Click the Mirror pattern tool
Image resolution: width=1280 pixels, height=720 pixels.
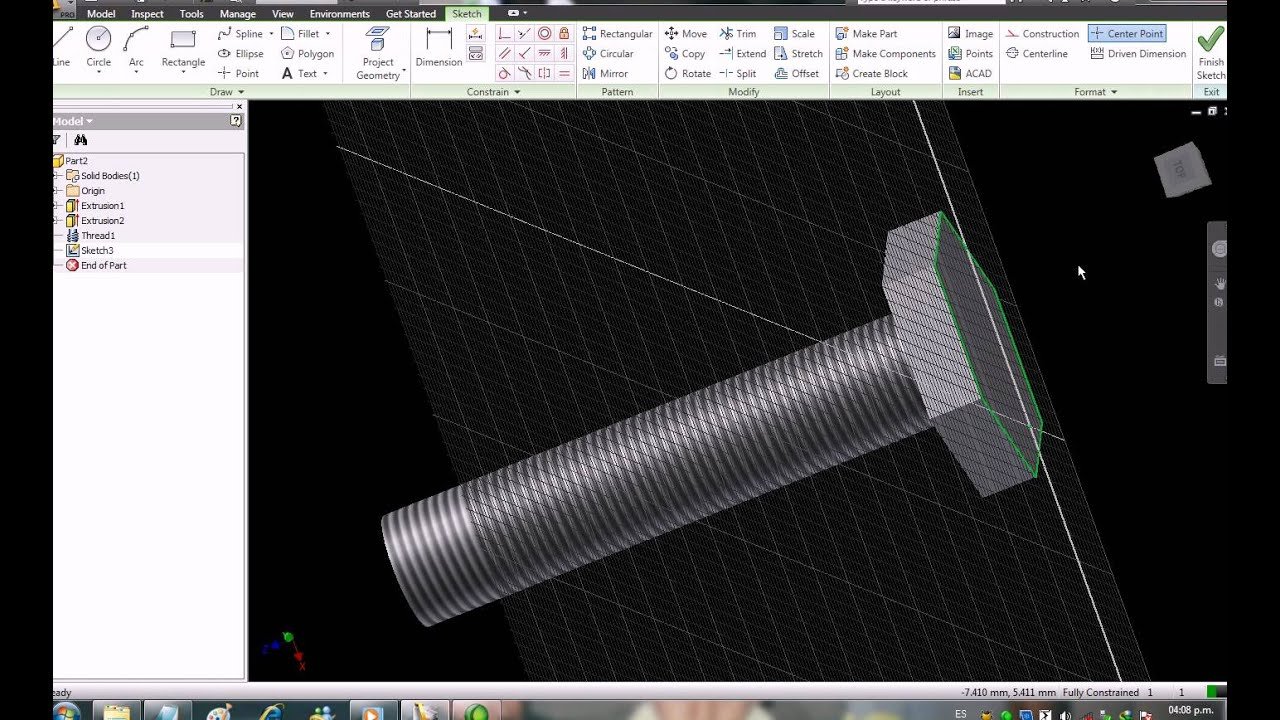click(605, 74)
